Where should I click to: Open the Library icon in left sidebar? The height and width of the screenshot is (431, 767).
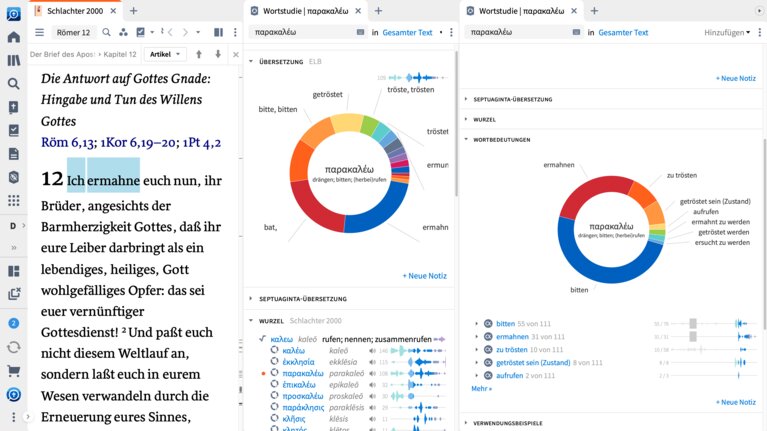tap(14, 60)
